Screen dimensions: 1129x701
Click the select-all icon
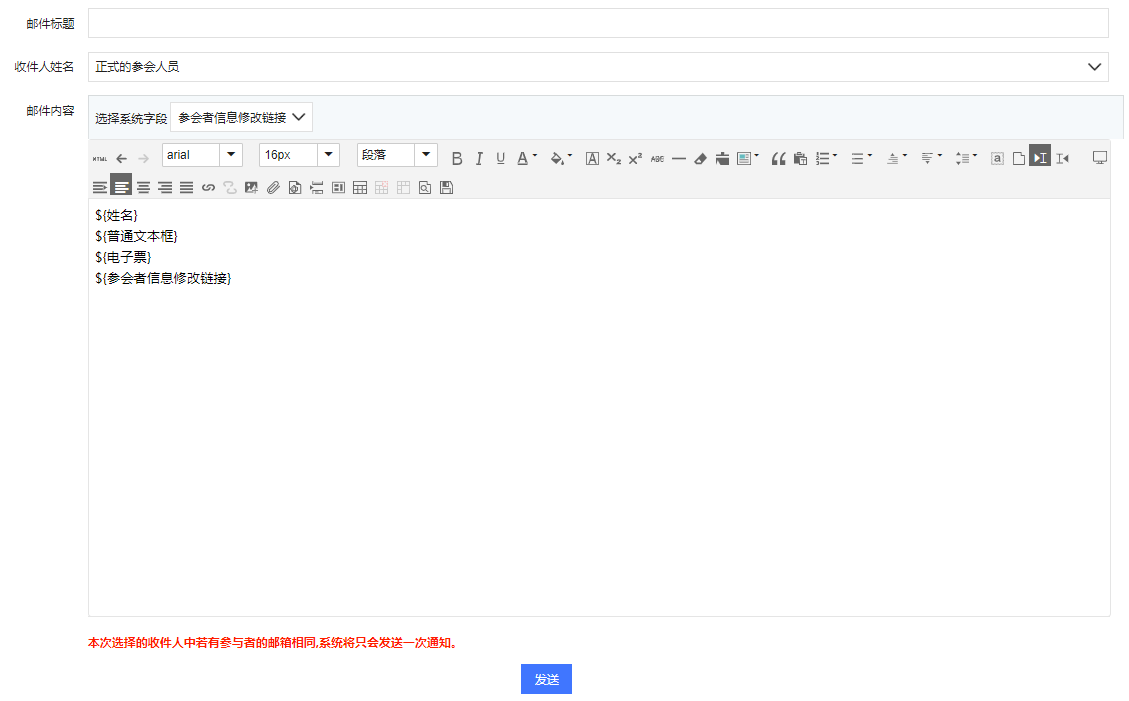[x=997, y=158]
